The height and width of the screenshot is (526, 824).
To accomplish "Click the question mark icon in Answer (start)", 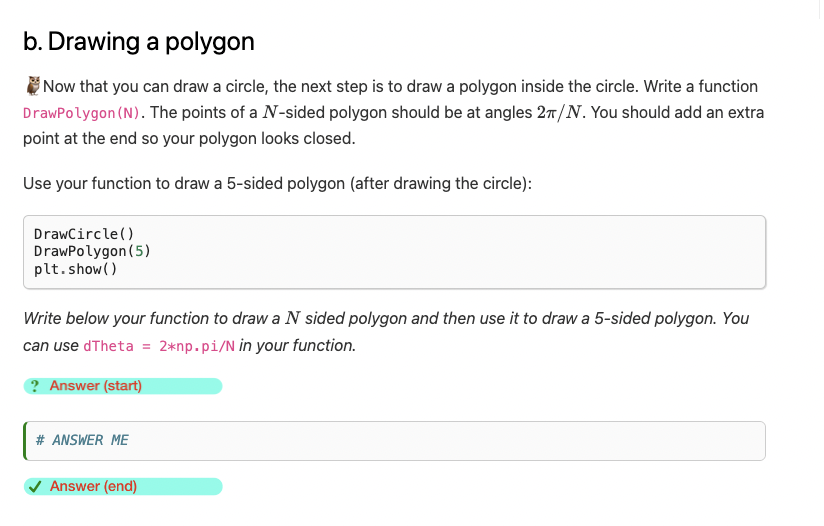I will (35, 386).
